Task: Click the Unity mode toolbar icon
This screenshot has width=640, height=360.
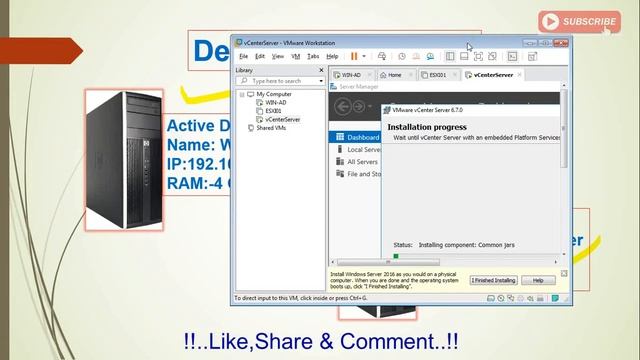Action: pyautogui.click(x=492, y=56)
